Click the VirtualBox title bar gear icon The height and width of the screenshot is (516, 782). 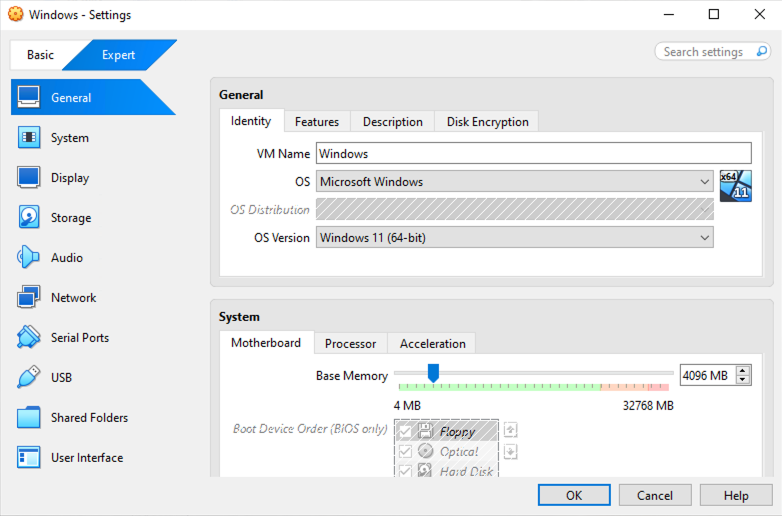[x=15, y=14]
